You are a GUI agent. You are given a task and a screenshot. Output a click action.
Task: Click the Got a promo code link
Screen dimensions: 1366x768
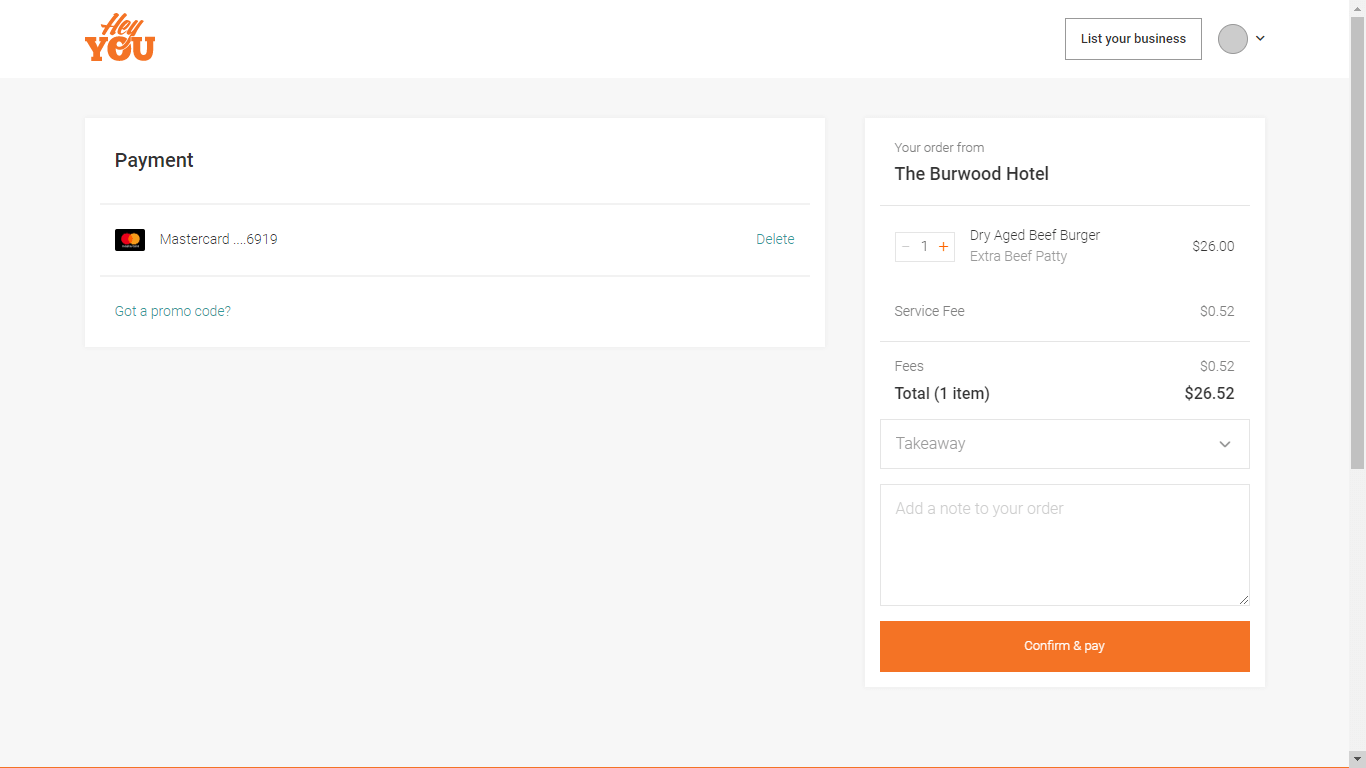tap(172, 311)
